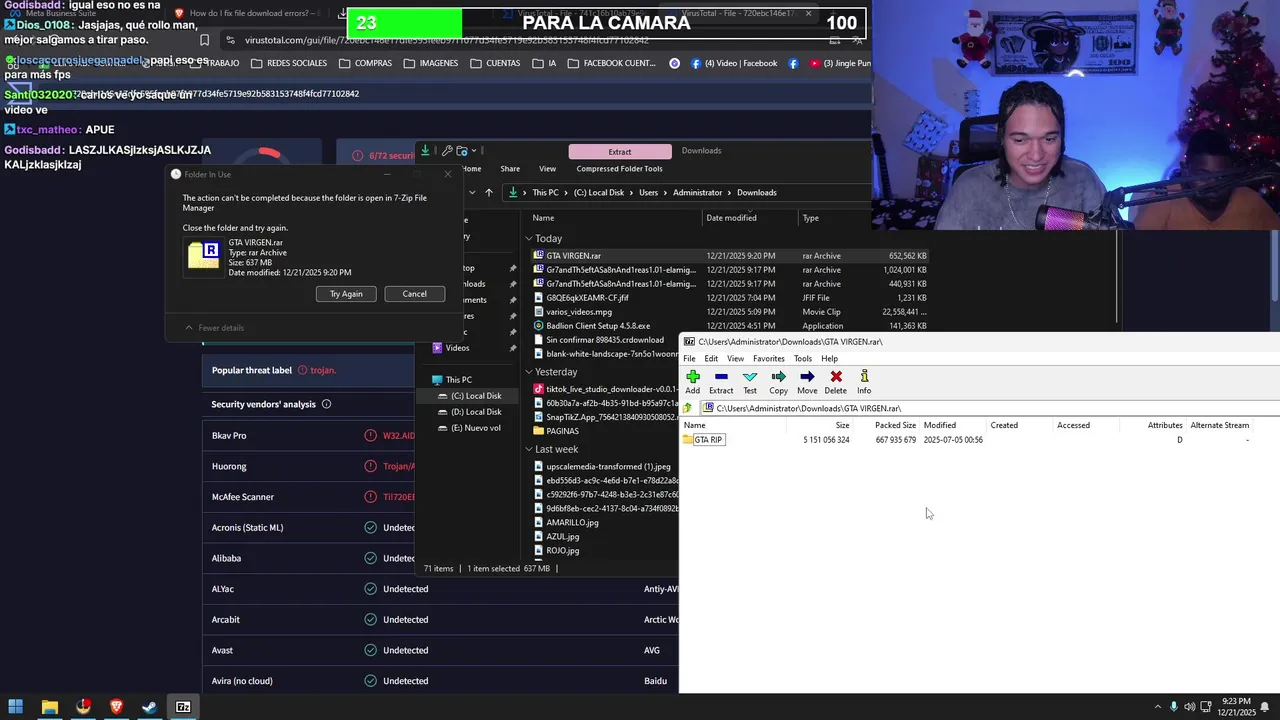Click Cancel in Folder In Use dialog
1280x720 pixels.
tap(414, 294)
